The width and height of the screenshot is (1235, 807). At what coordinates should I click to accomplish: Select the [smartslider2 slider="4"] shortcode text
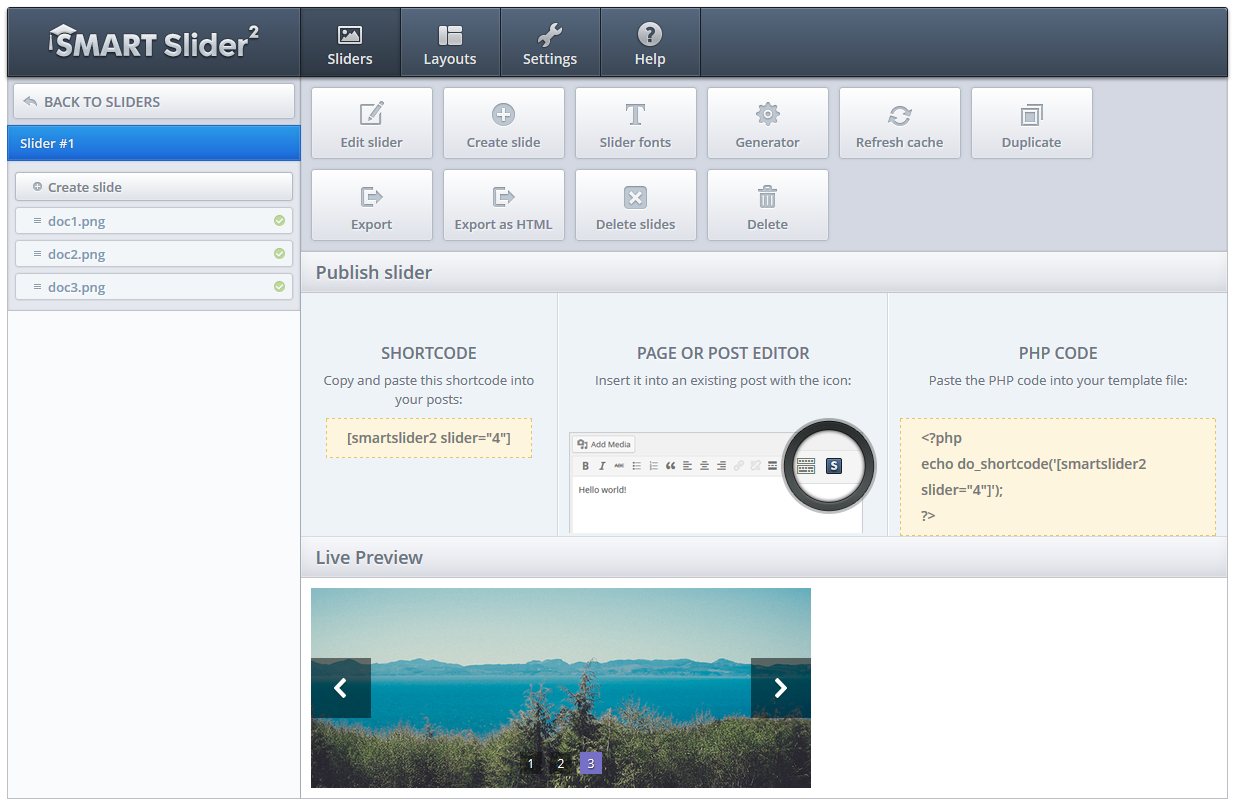click(x=429, y=438)
